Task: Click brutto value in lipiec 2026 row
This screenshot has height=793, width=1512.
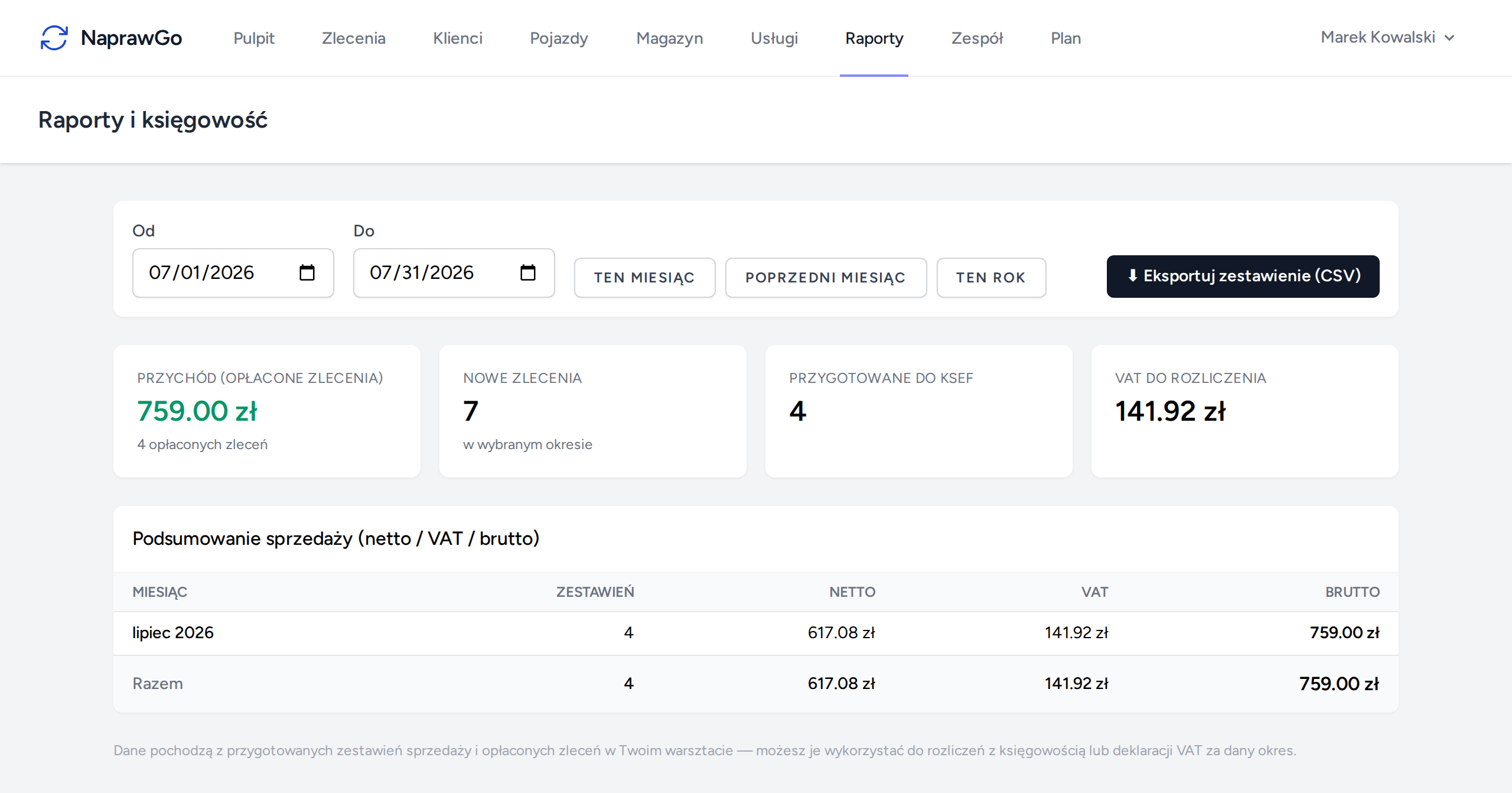Action: (1345, 633)
